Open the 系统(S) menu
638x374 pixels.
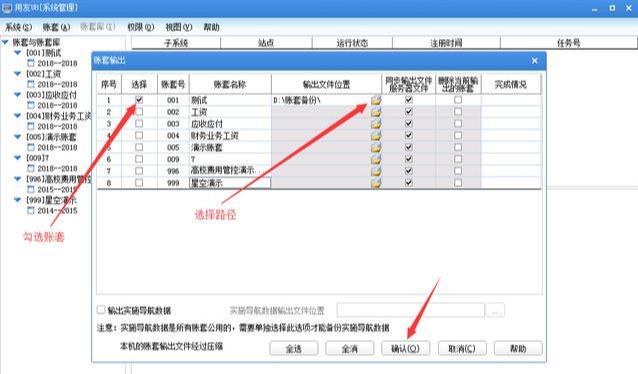click(x=18, y=27)
